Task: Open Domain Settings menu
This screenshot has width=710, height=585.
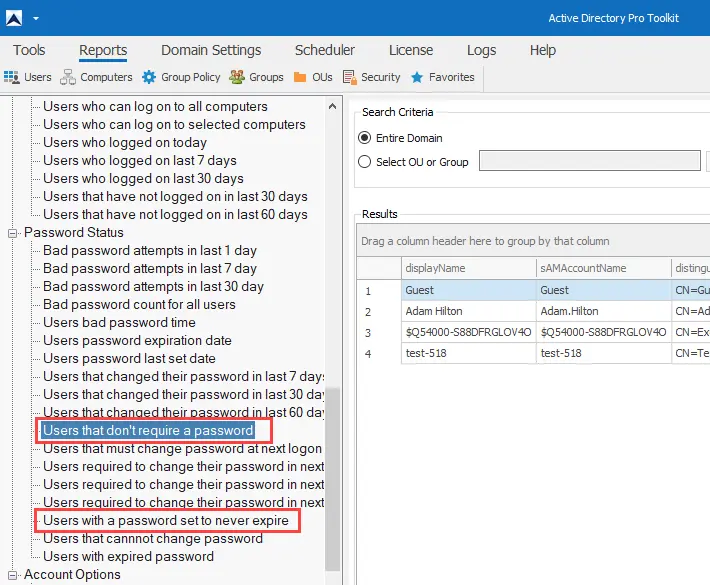Action: pos(211,50)
